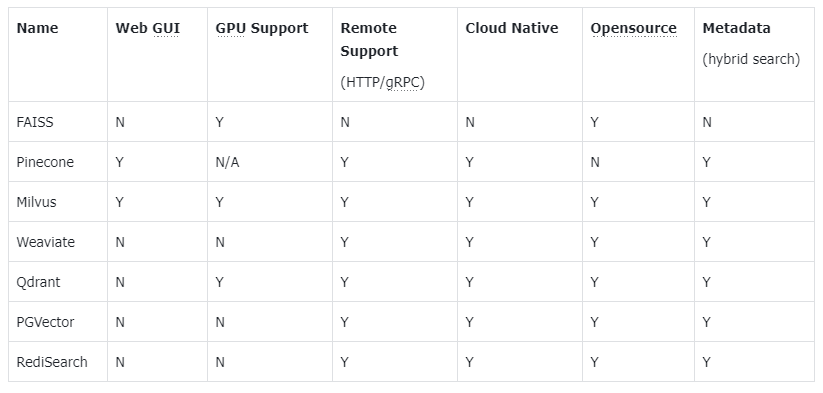Click the (HTTP/gRPC) subheader text

point(383,82)
